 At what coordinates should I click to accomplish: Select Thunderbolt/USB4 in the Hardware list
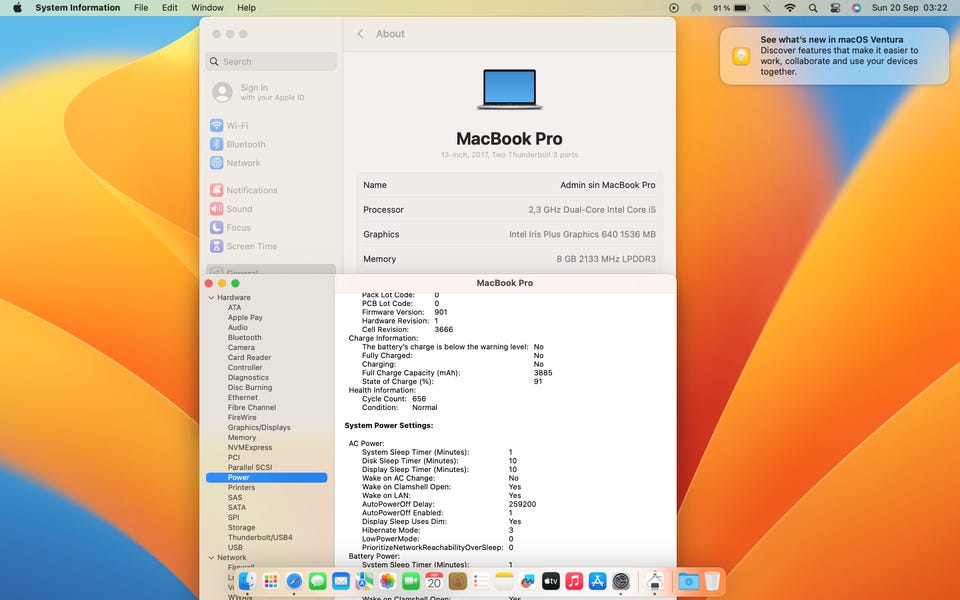260,538
